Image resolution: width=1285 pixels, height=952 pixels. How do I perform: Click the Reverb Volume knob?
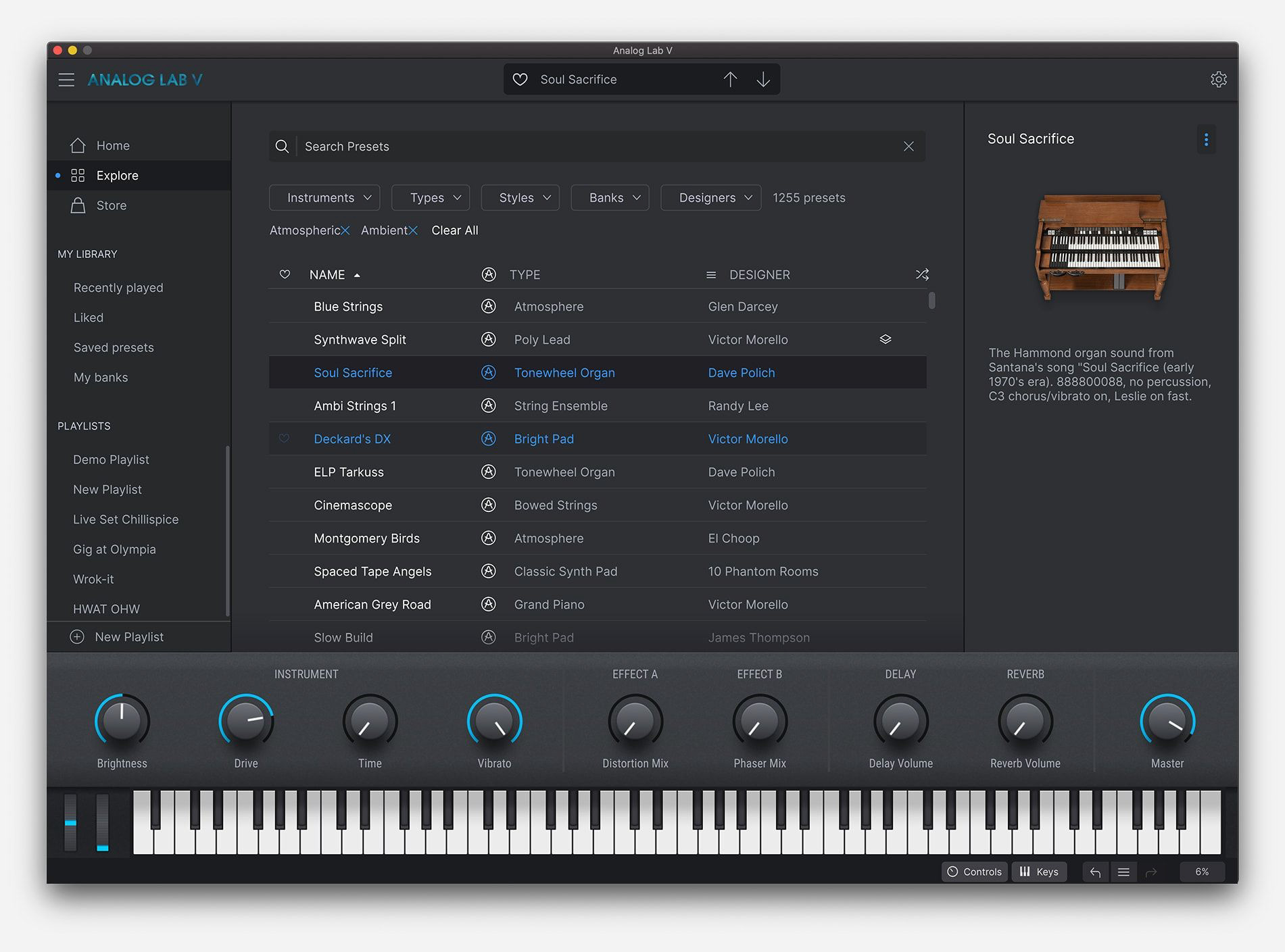click(x=1025, y=722)
